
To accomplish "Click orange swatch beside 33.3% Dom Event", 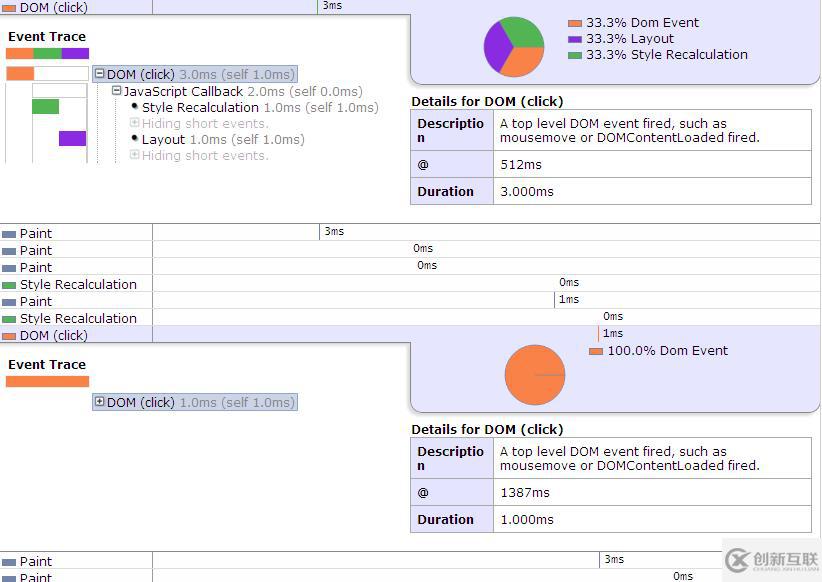I will 575,23.
